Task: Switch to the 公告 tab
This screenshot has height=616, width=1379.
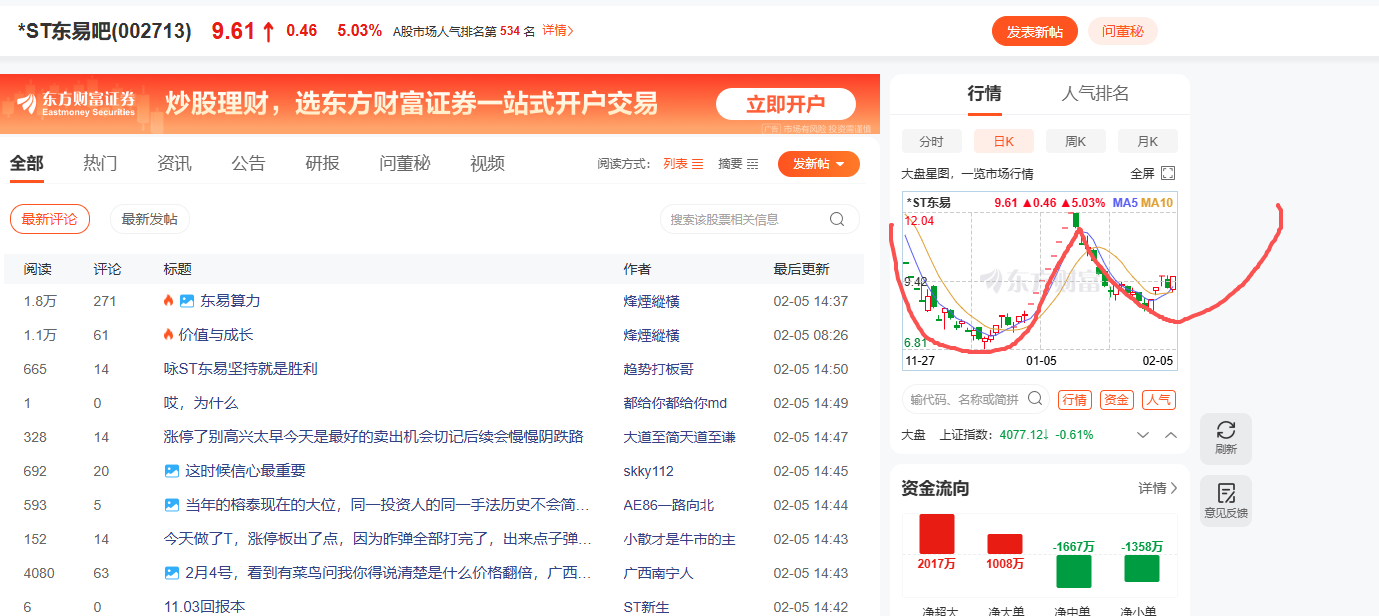Action: 248,163
